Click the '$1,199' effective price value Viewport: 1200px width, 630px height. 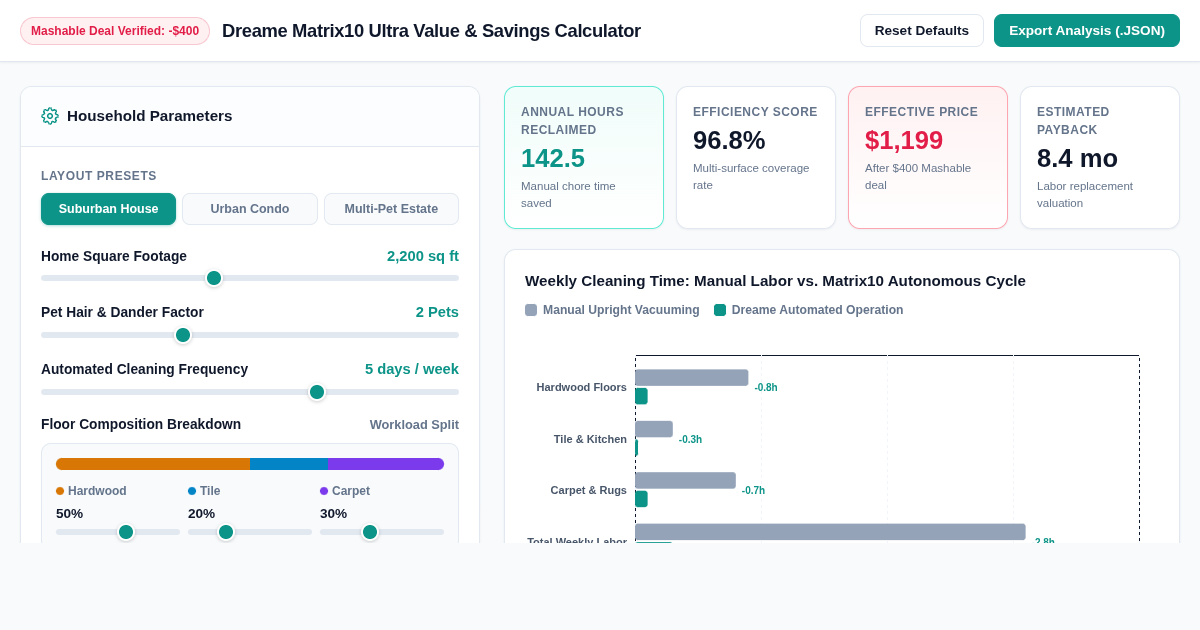[x=904, y=140]
